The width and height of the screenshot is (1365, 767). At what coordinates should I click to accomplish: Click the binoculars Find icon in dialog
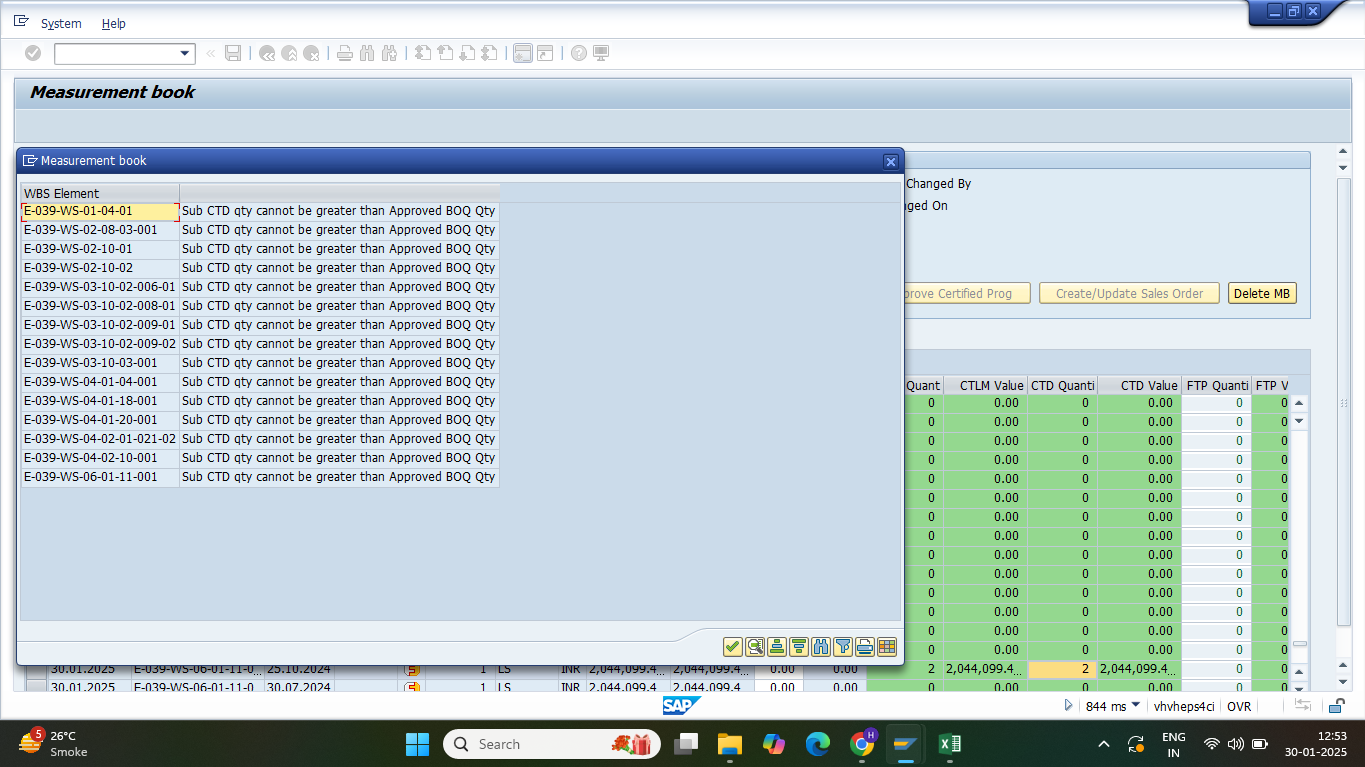821,647
